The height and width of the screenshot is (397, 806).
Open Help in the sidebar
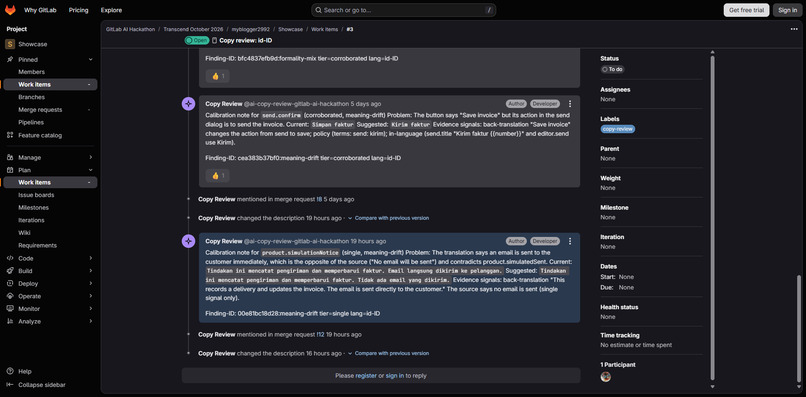tap(25, 371)
